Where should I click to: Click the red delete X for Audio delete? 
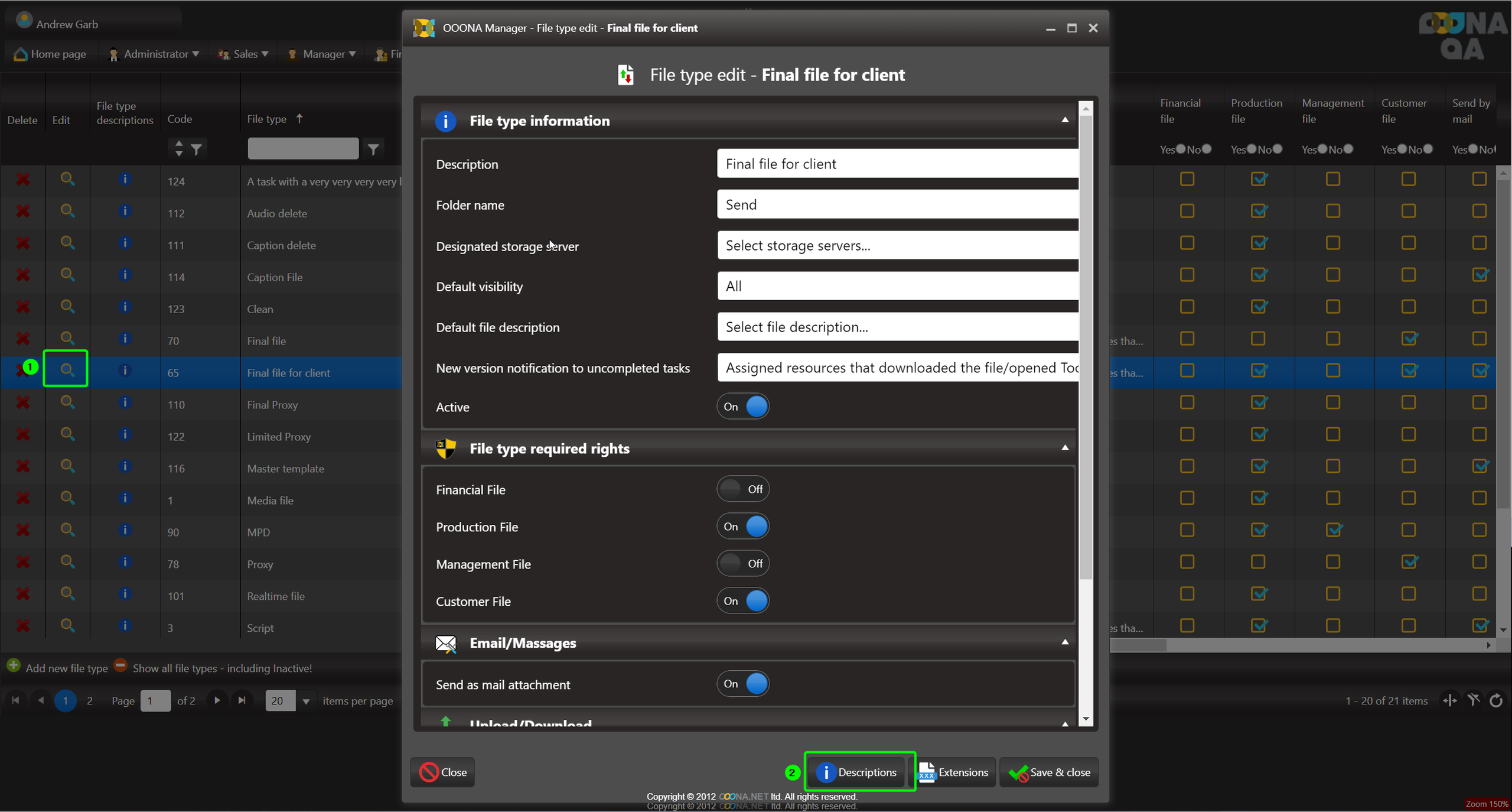click(x=22, y=212)
